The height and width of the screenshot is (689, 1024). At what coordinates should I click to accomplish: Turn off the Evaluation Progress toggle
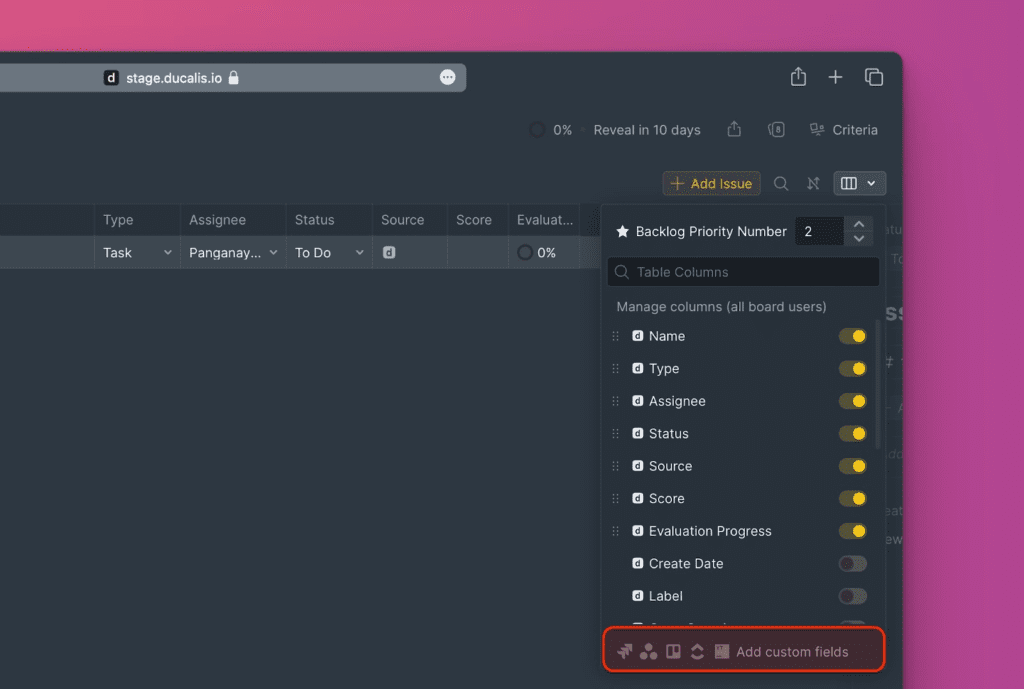pyautogui.click(x=852, y=531)
